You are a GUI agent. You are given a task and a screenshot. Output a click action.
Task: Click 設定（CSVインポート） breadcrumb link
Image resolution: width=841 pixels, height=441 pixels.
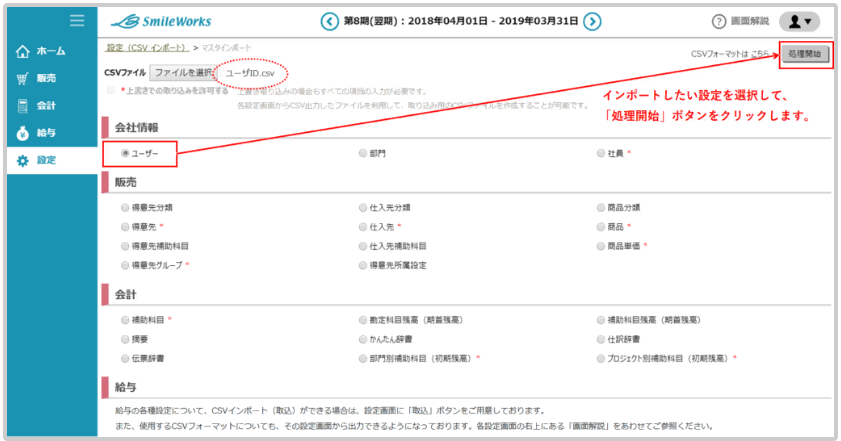[144, 48]
